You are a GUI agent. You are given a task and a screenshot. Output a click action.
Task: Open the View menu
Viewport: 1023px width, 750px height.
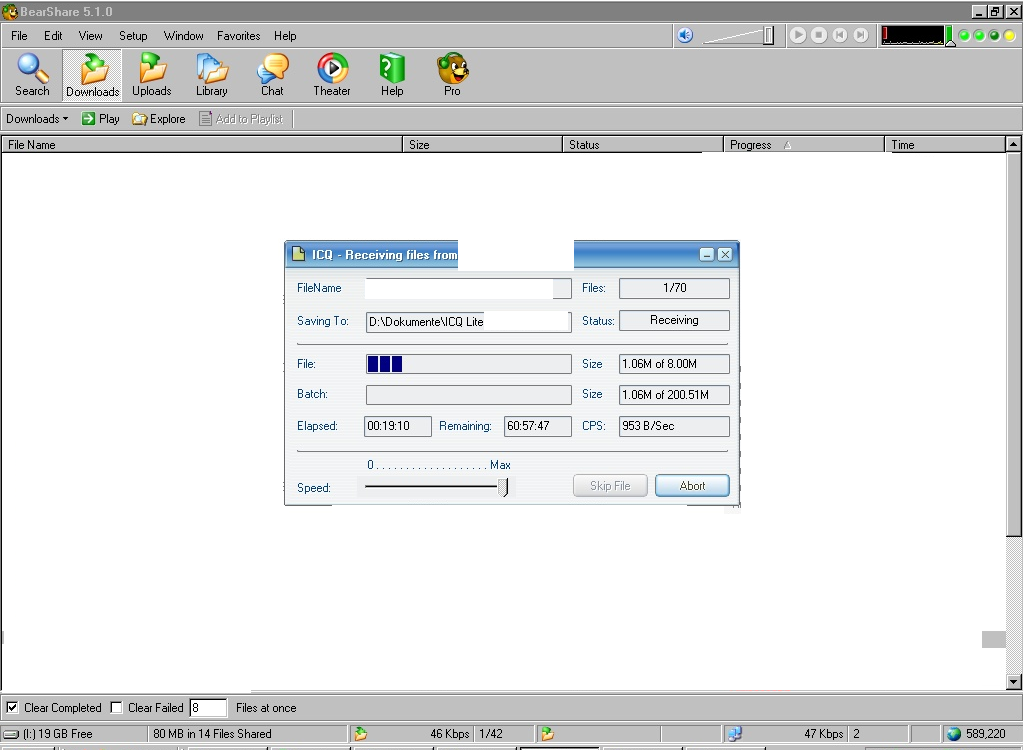click(91, 36)
